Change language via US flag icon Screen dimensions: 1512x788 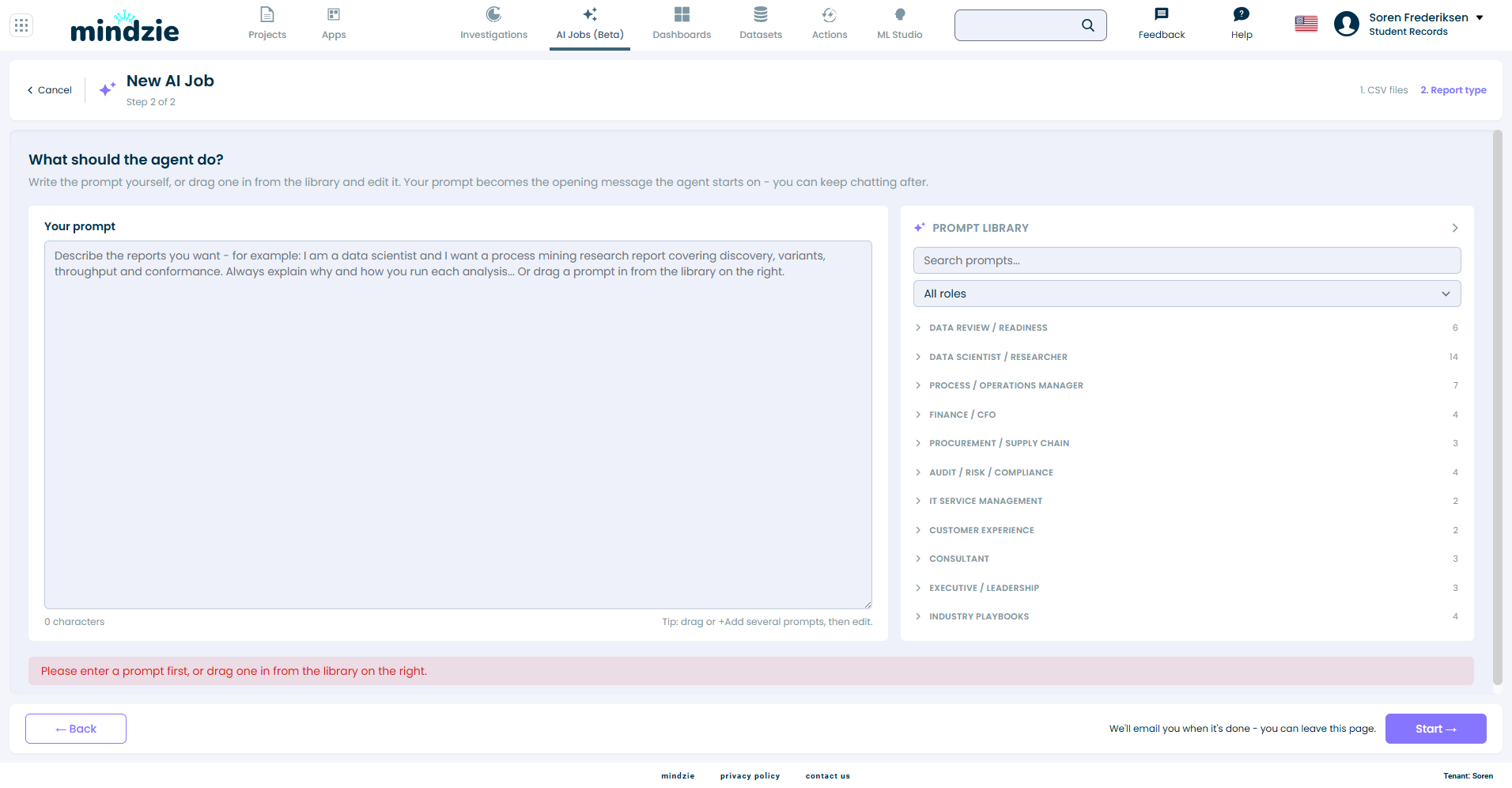click(x=1306, y=25)
